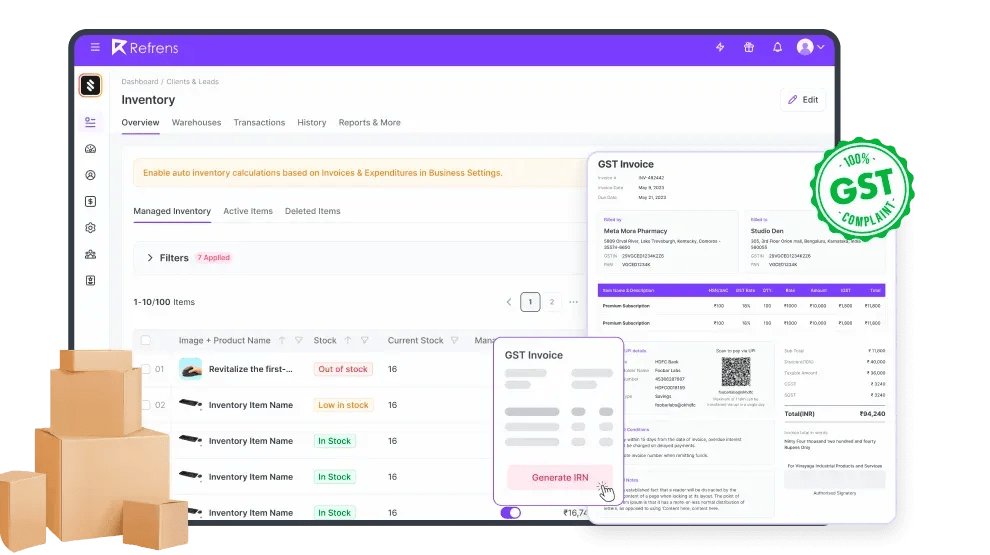Open the hamburger menu in header

95,47
